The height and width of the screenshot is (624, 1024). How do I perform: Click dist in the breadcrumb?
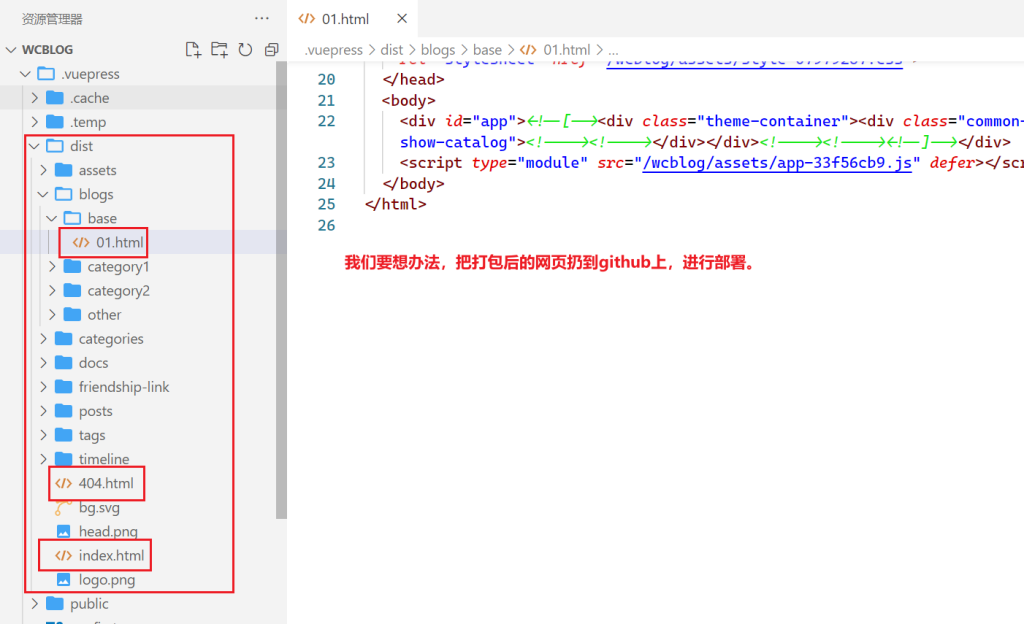click(392, 50)
